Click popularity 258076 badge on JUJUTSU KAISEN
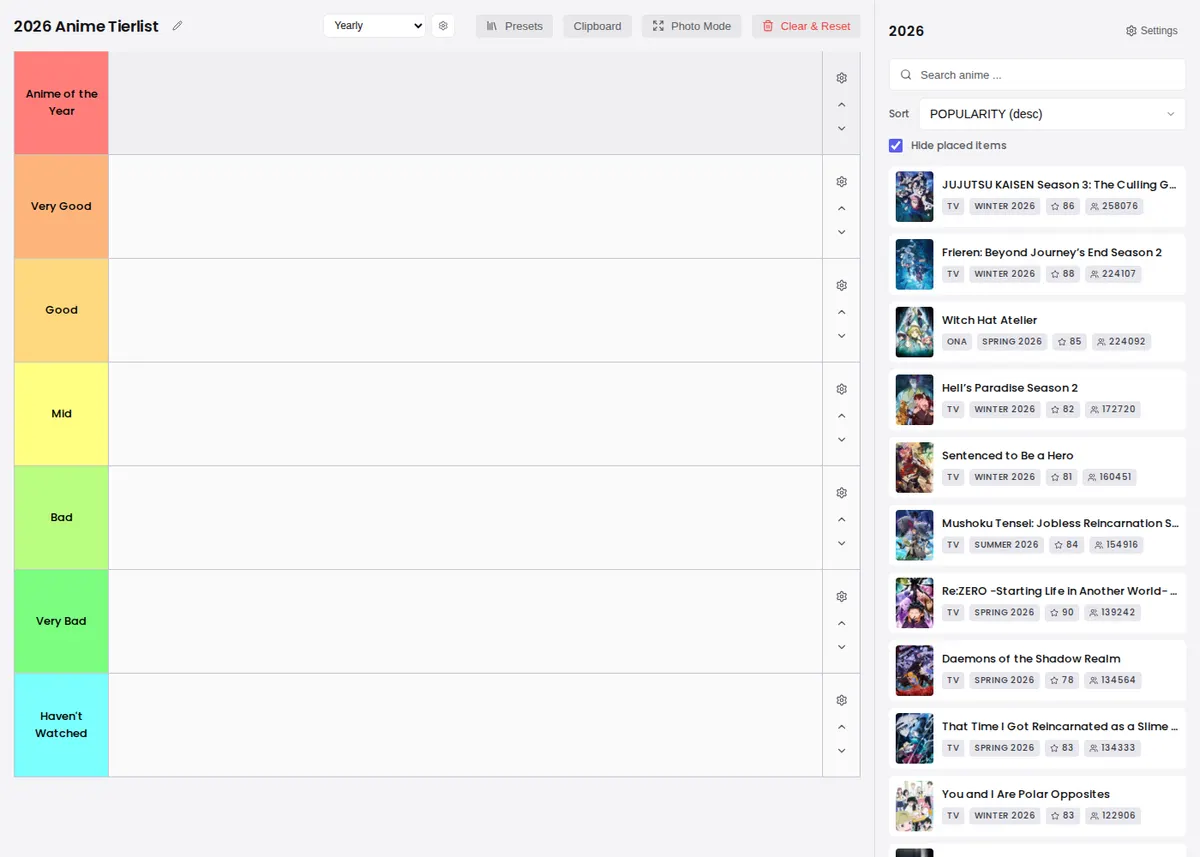Screen dimensions: 1200x857 tap(1113, 206)
